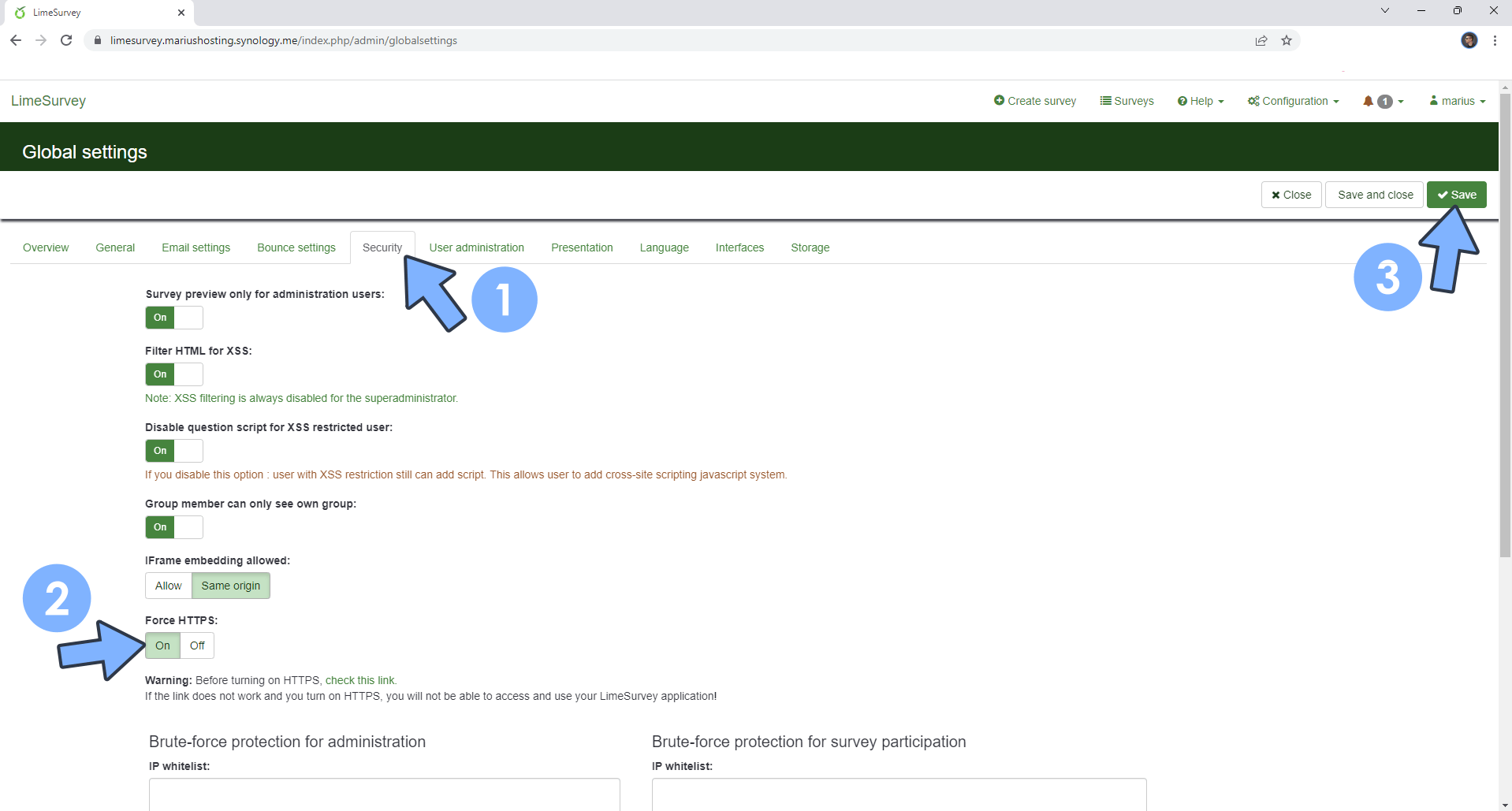Click Save and close button
The image size is (1512, 811).
point(1375,195)
